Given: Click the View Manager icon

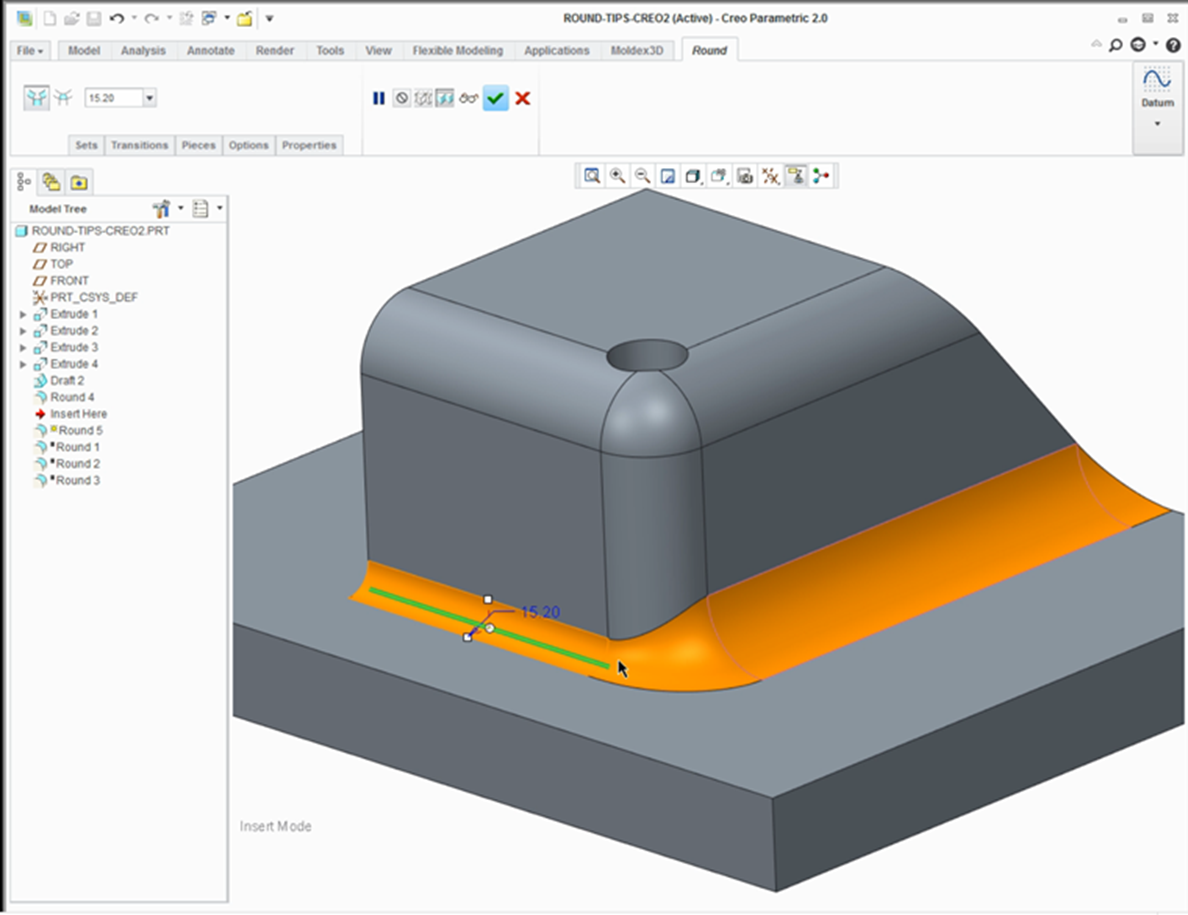Looking at the screenshot, I should pyautogui.click(x=745, y=176).
